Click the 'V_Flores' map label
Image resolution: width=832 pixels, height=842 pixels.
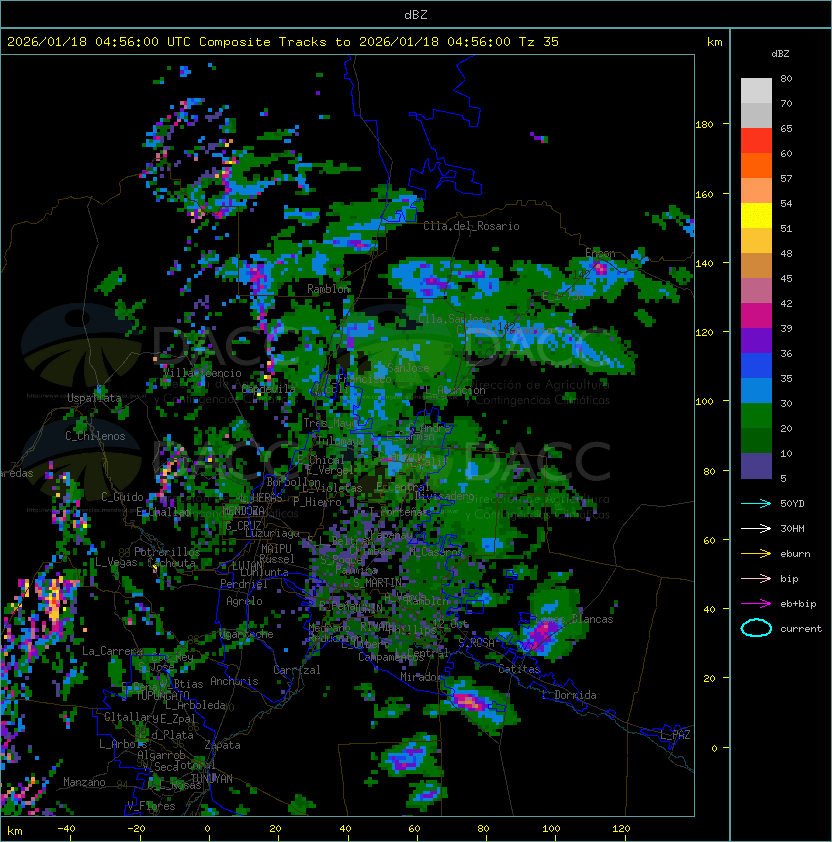tap(151, 805)
